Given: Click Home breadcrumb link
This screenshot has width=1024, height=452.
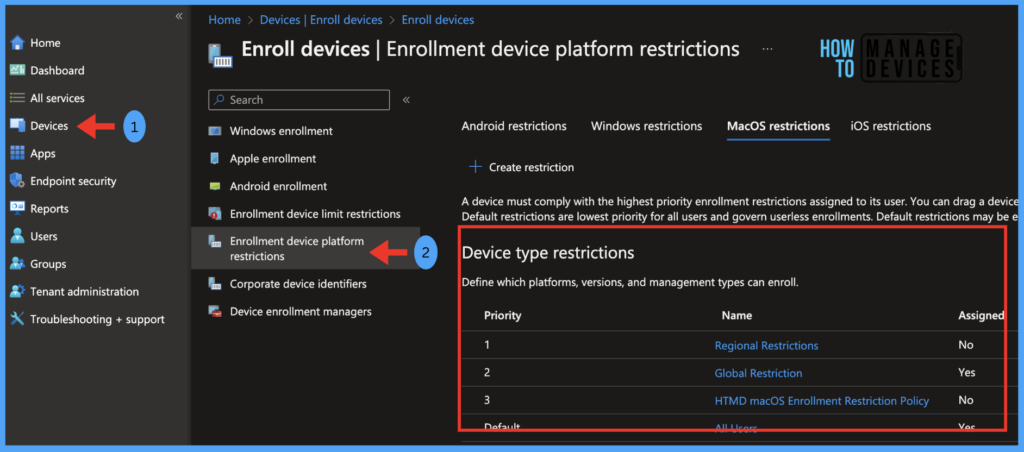Looking at the screenshot, I should pyautogui.click(x=224, y=20).
